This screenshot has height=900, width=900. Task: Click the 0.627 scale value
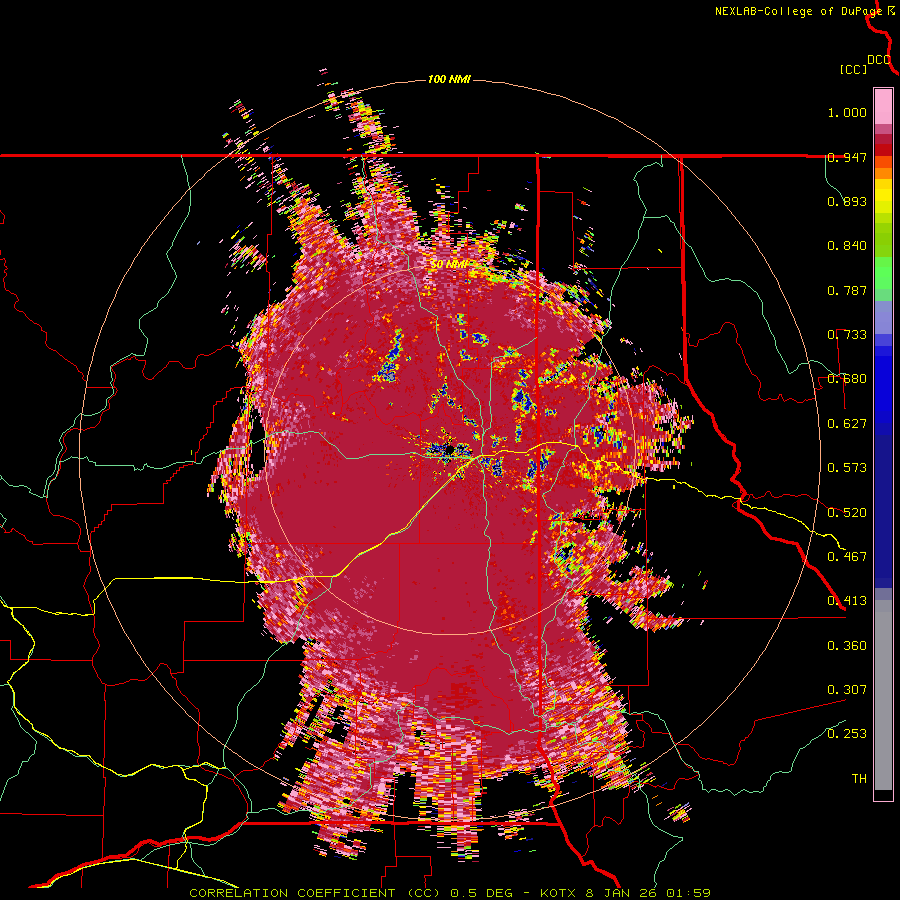point(847,424)
